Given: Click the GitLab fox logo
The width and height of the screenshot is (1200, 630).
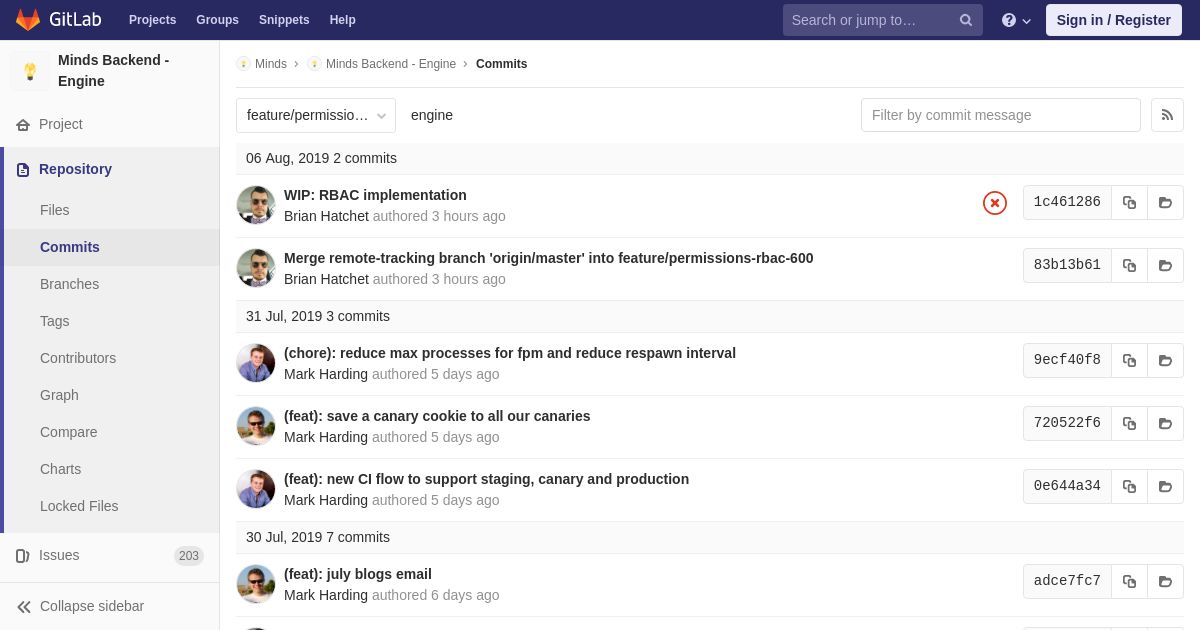Looking at the screenshot, I should pos(28,20).
